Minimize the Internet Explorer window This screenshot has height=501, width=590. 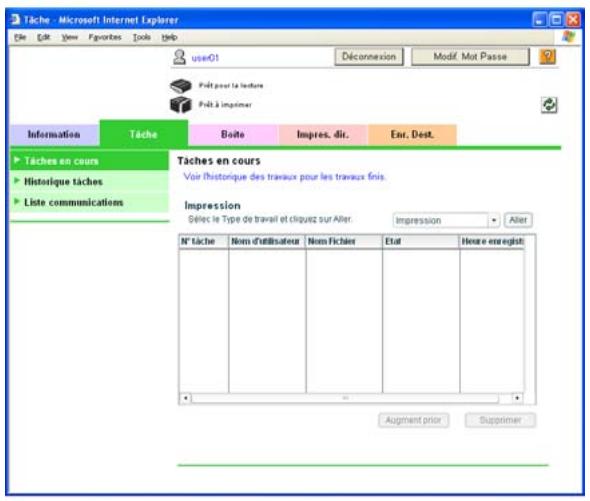539,20
